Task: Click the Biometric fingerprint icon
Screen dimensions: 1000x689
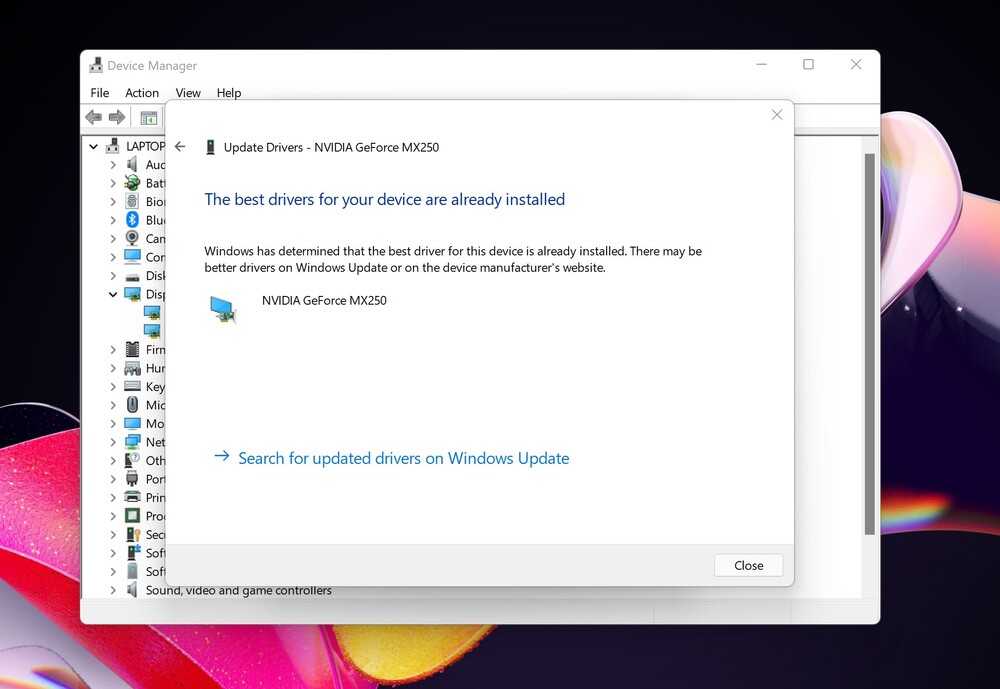Action: tap(132, 201)
